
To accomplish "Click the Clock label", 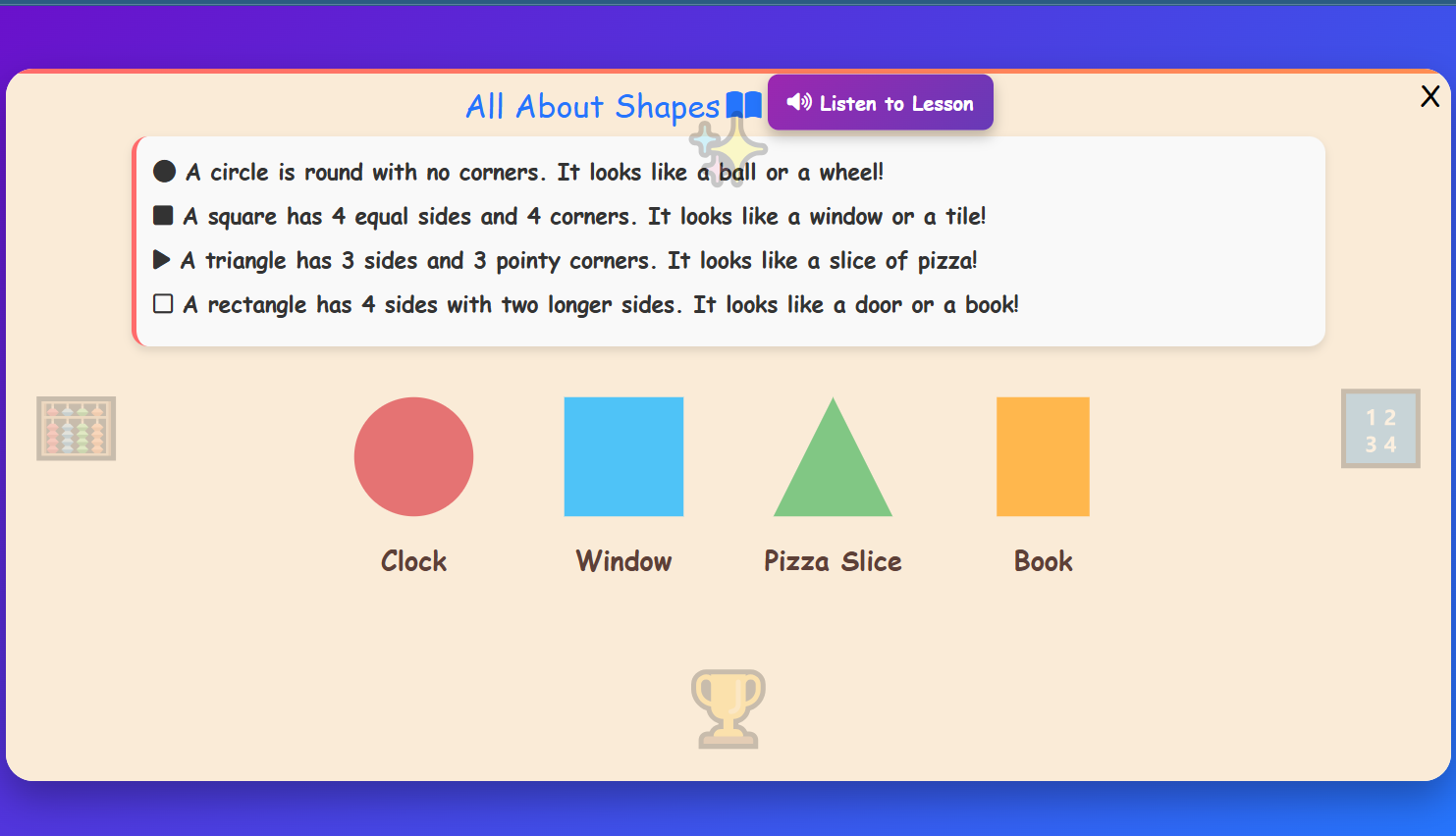I will 413,561.
